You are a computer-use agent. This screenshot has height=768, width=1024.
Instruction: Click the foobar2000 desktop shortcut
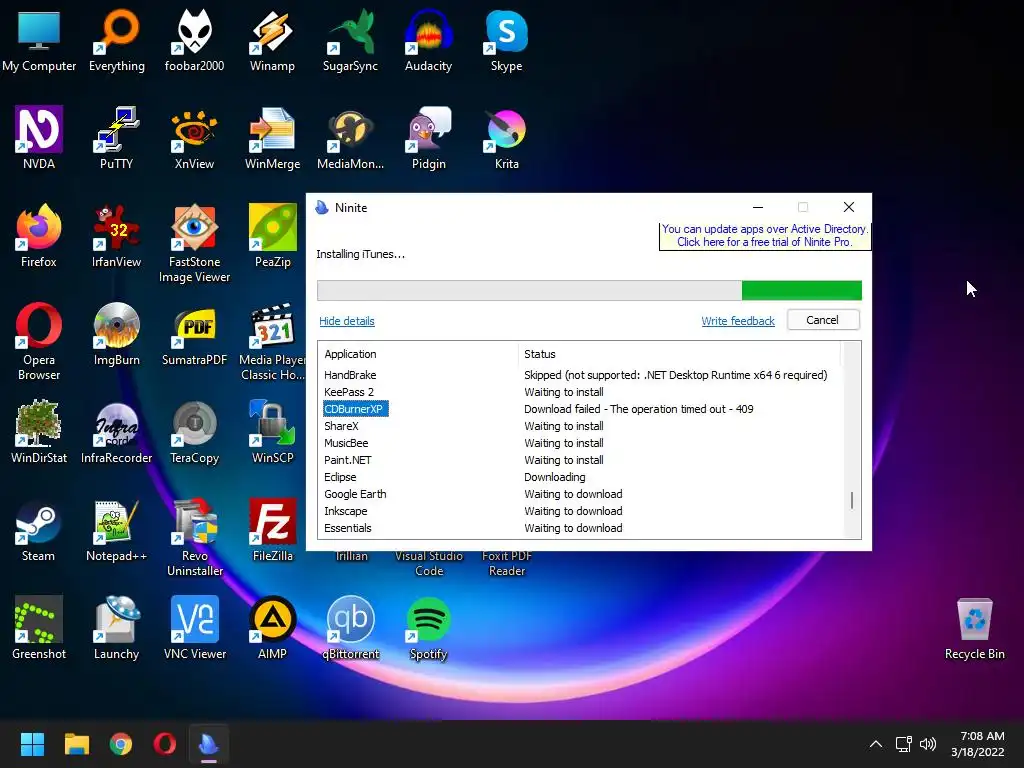click(x=195, y=40)
